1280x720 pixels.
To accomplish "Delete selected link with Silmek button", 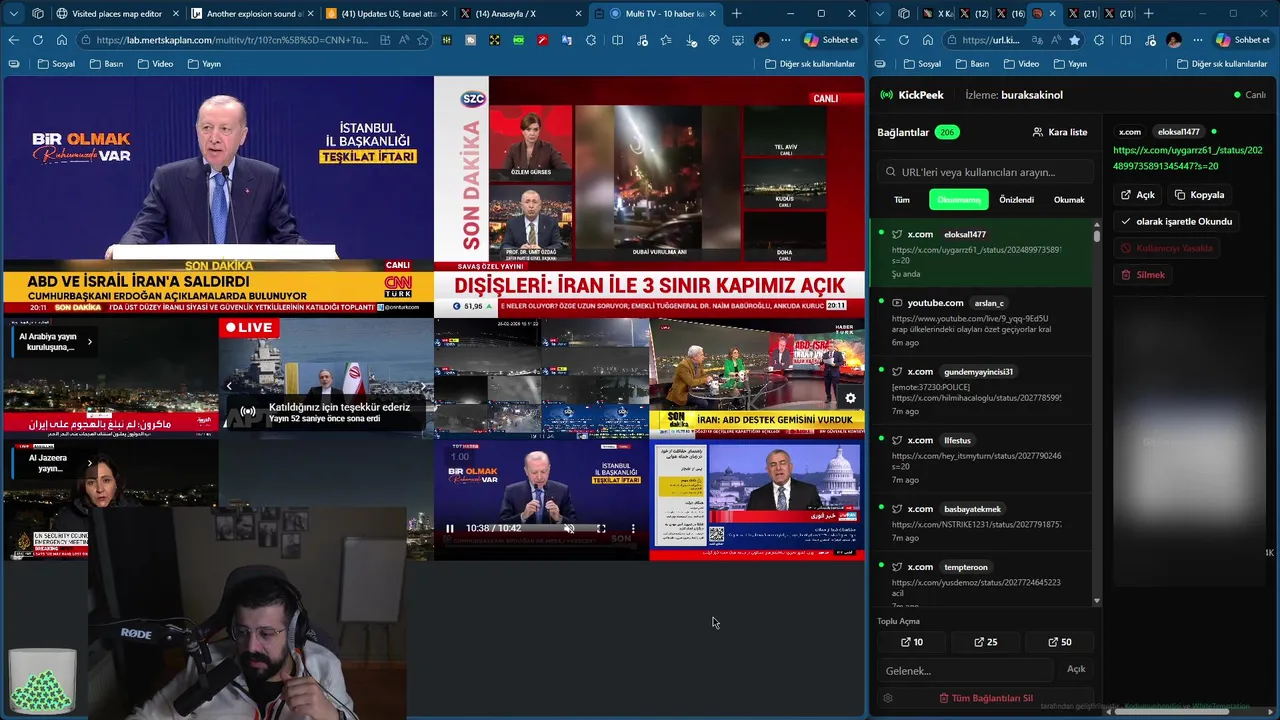I will (1143, 274).
